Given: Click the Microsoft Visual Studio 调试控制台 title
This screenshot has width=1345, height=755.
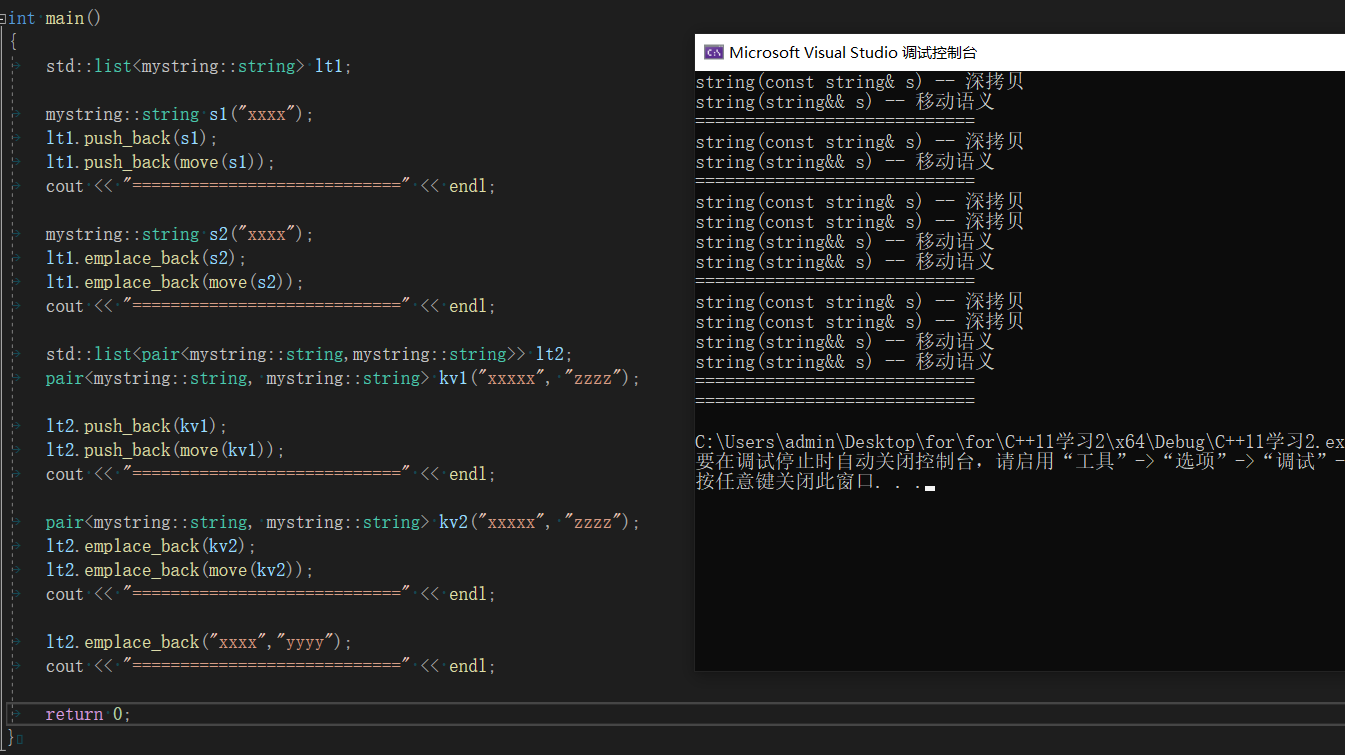Looking at the screenshot, I should 853,53.
